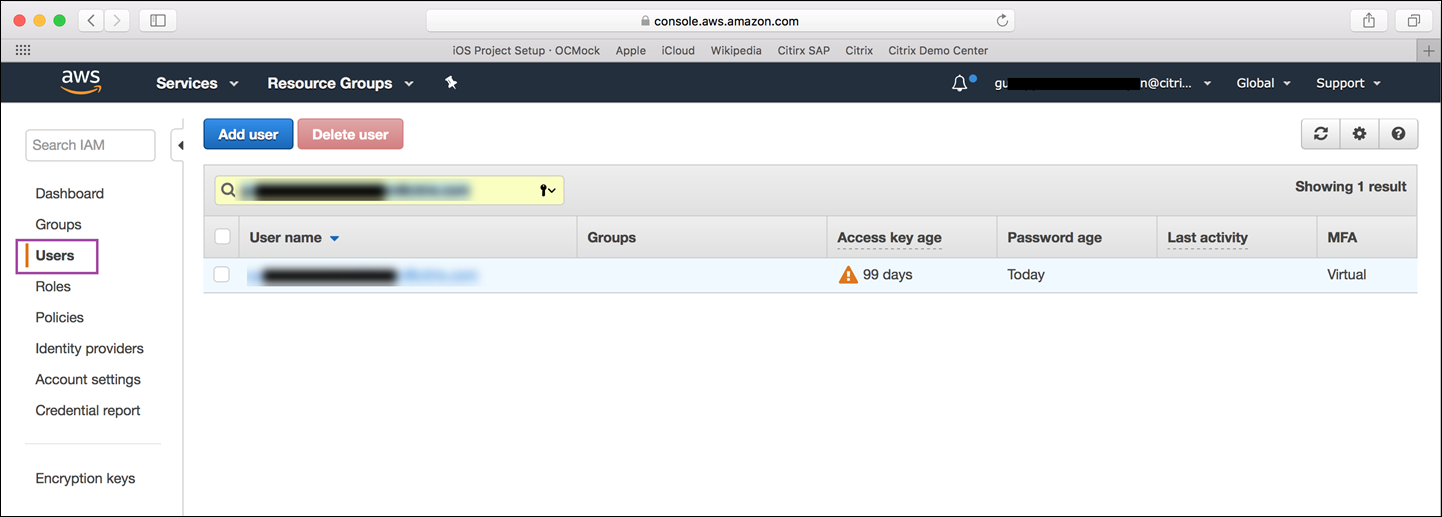Refresh the IAM users list
The width and height of the screenshot is (1442, 517).
(1321, 134)
